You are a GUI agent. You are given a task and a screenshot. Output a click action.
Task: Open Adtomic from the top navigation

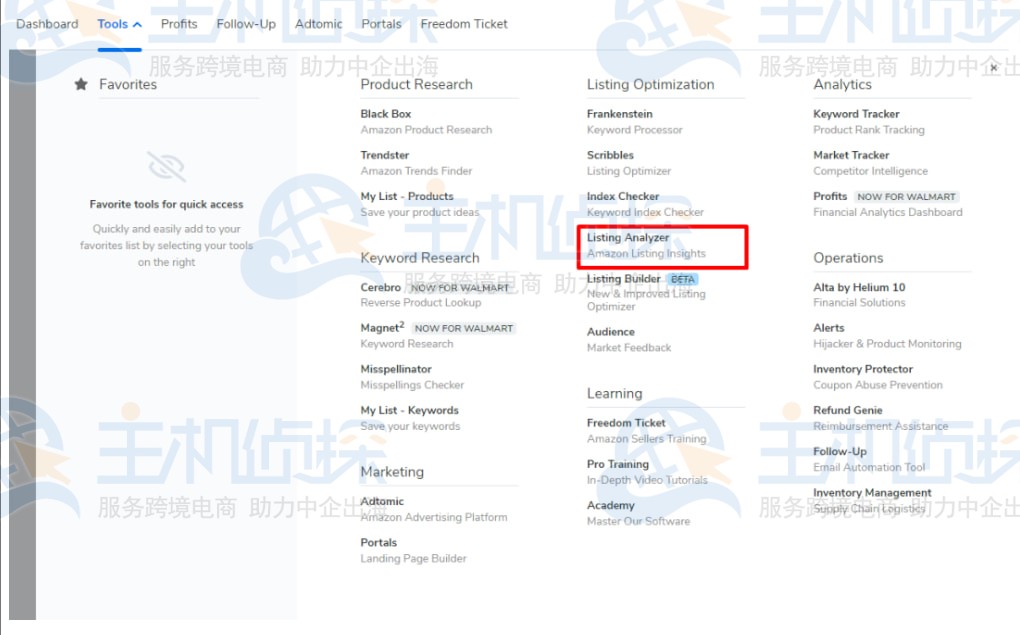[x=318, y=23]
